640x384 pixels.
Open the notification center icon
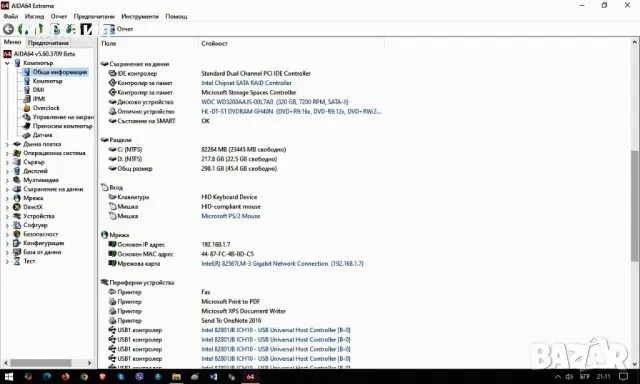(623, 377)
